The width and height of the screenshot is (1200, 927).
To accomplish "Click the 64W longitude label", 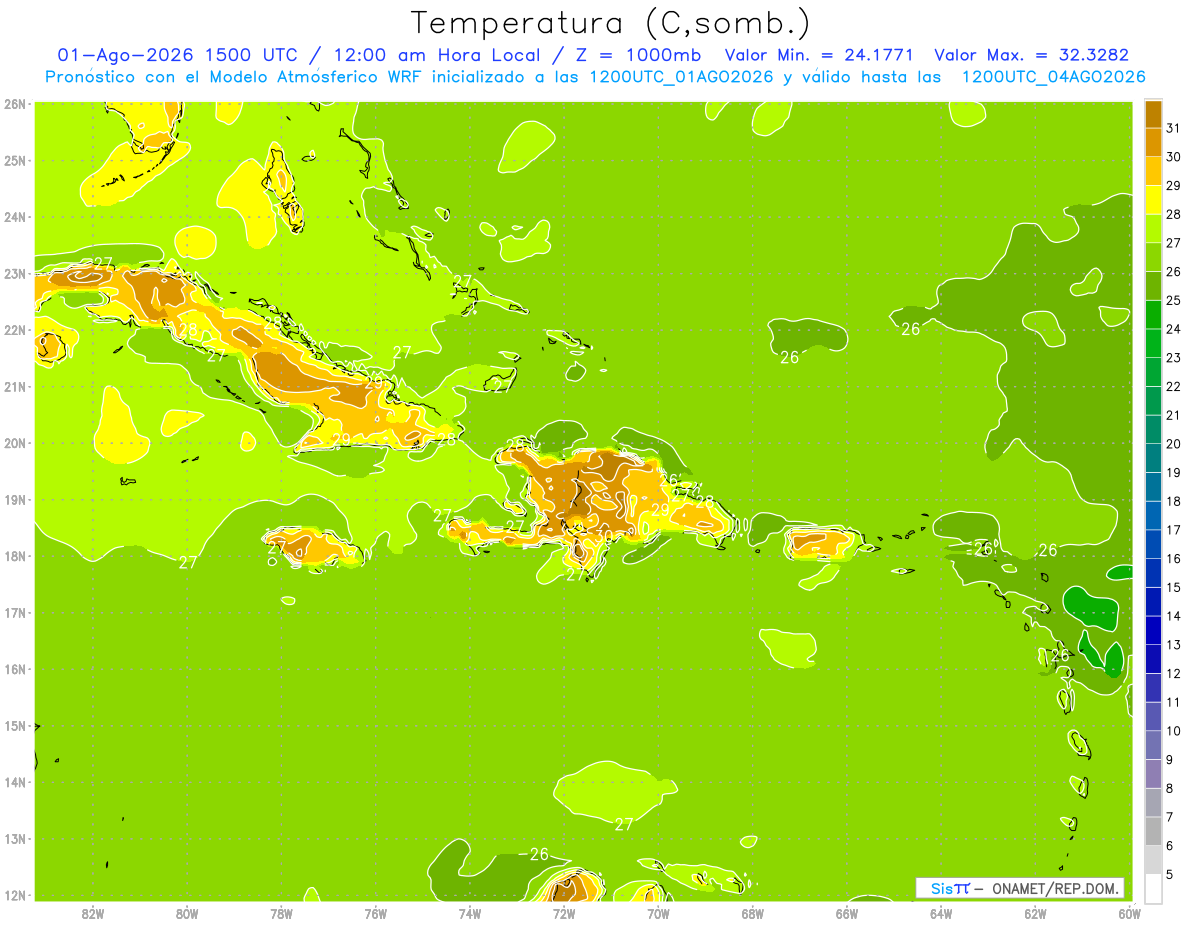I will click(x=941, y=913).
